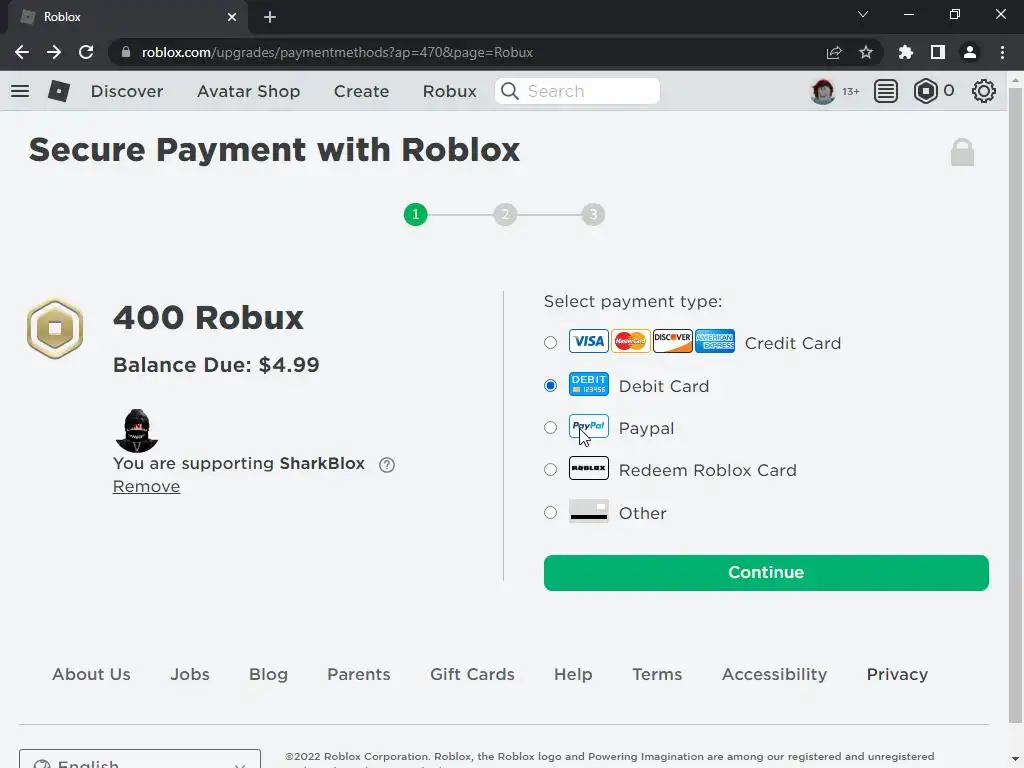
Task: Click the green Continue button
Action: pos(766,573)
